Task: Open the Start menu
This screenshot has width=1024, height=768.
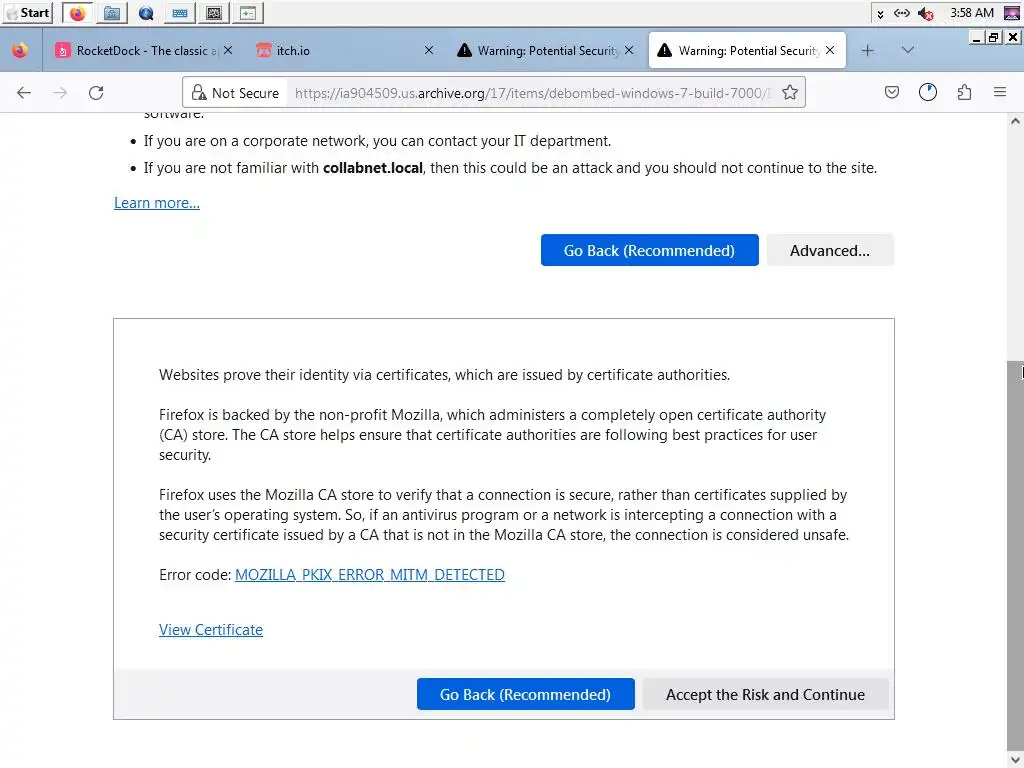Action: coord(27,12)
